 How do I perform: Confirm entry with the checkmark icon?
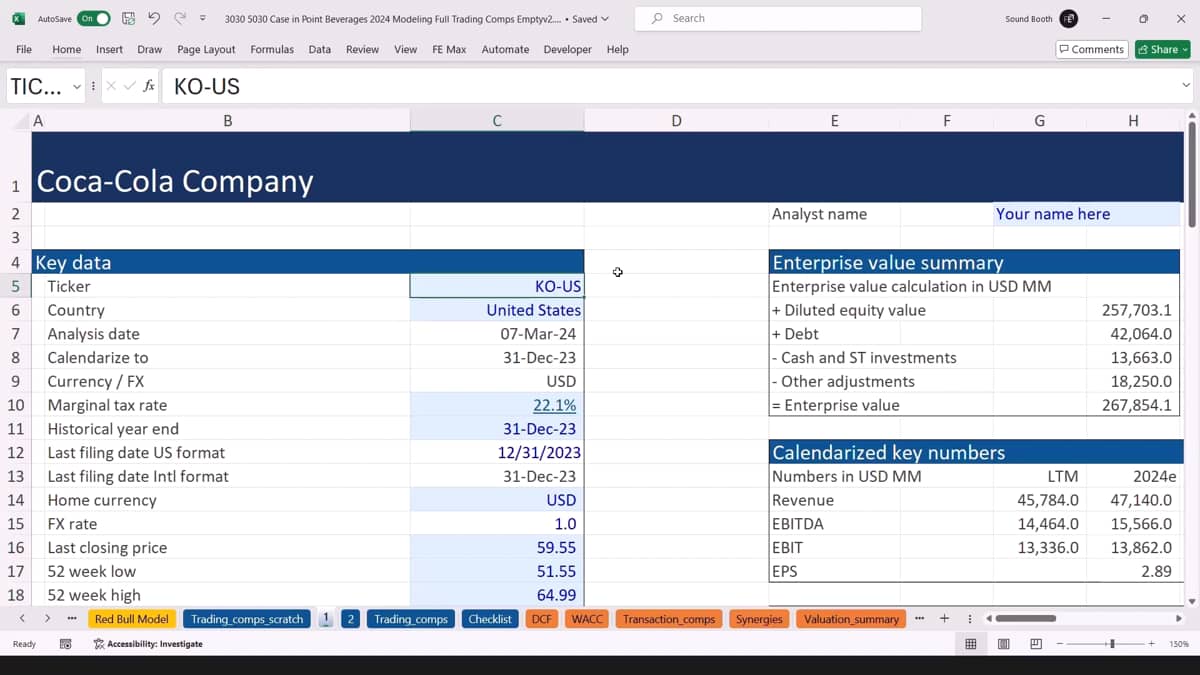(x=129, y=87)
